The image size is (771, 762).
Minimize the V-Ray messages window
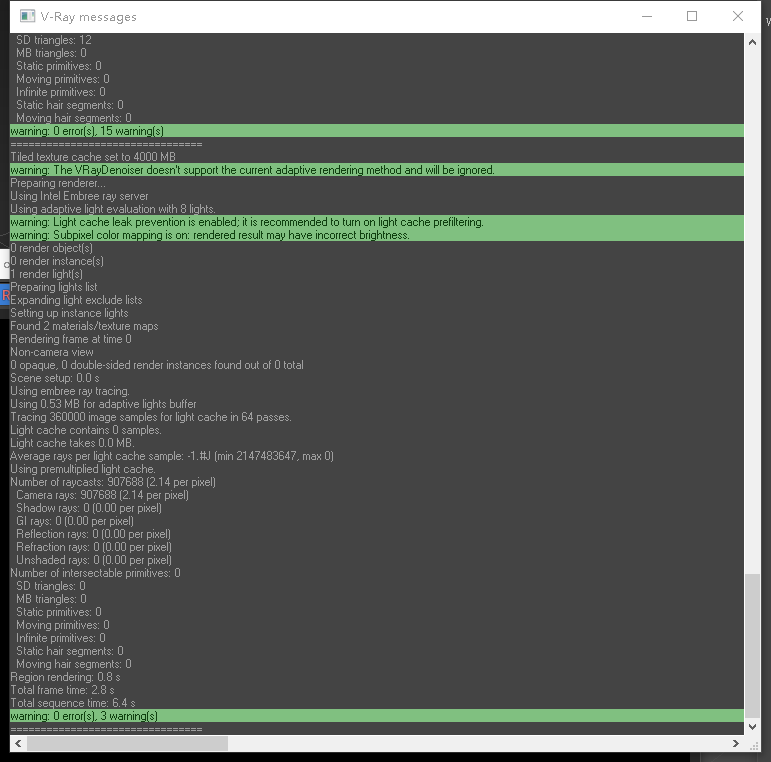(647, 16)
